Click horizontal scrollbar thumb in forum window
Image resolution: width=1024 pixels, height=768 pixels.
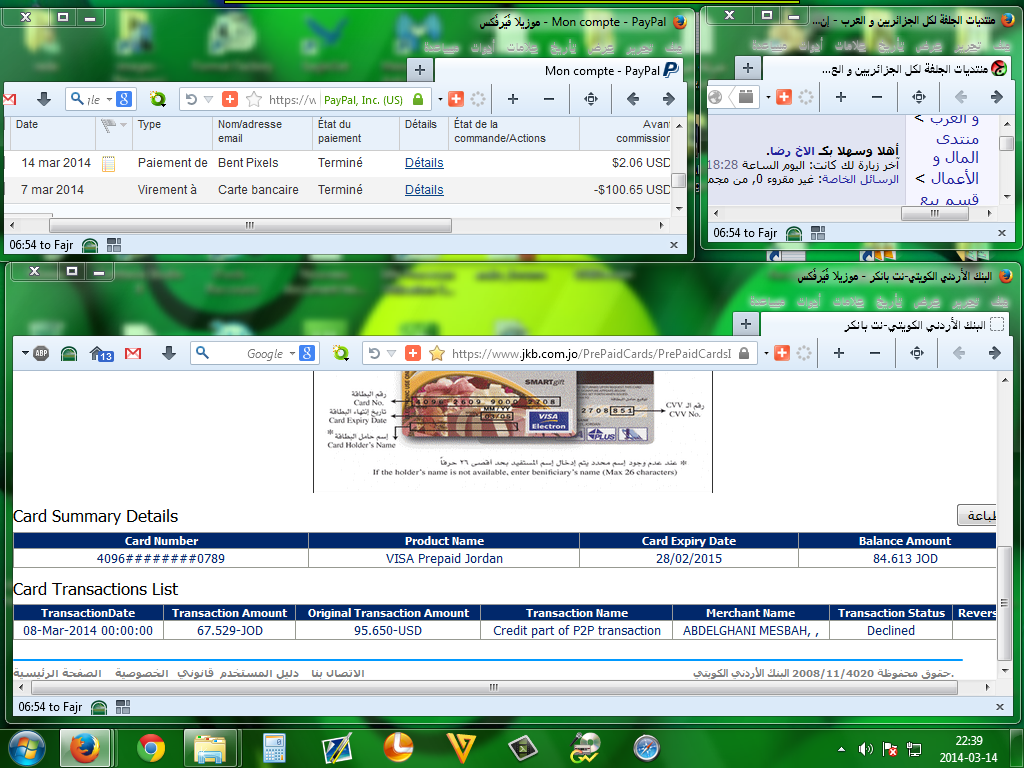pos(935,213)
